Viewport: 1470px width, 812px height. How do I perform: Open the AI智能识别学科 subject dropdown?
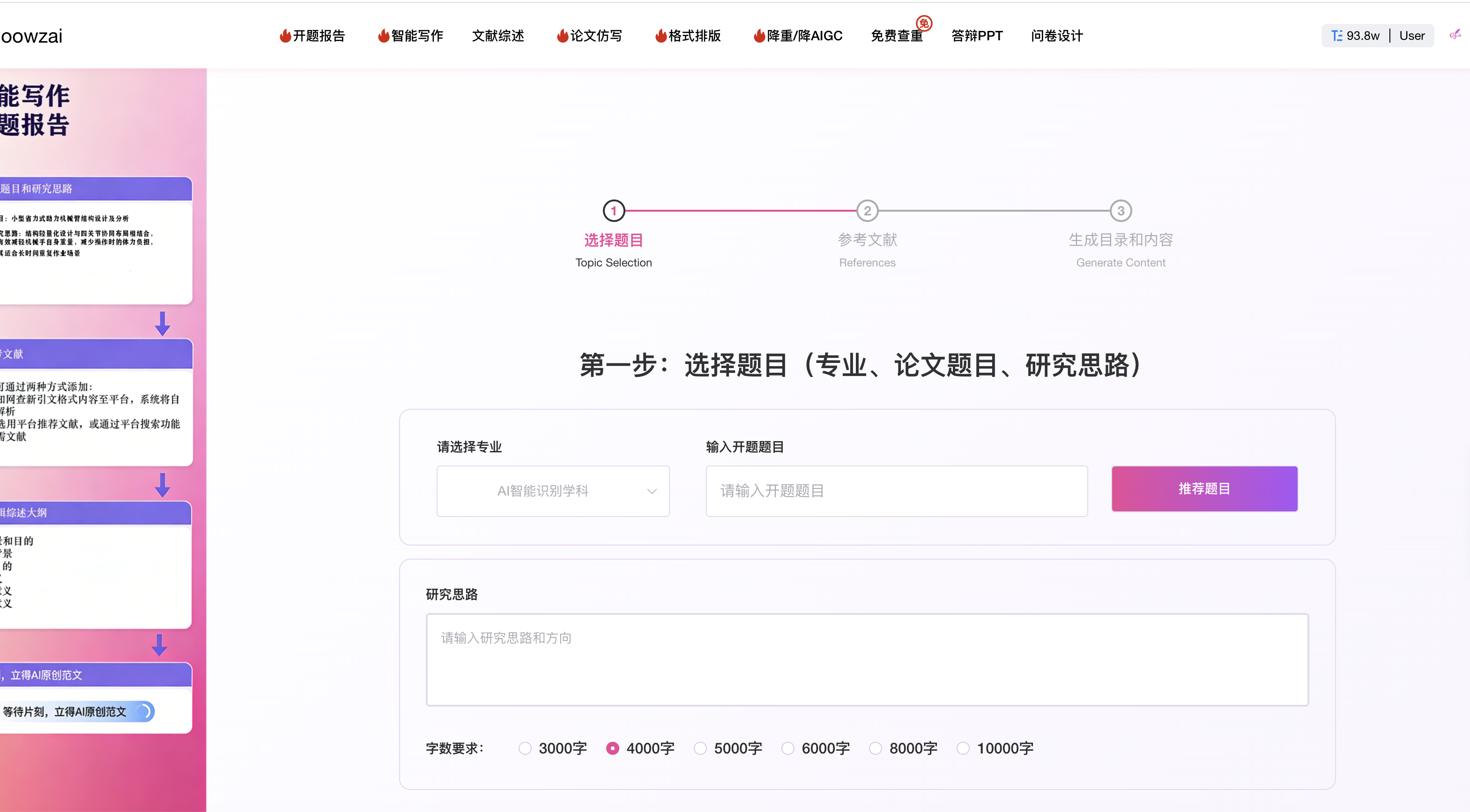pyautogui.click(x=552, y=491)
